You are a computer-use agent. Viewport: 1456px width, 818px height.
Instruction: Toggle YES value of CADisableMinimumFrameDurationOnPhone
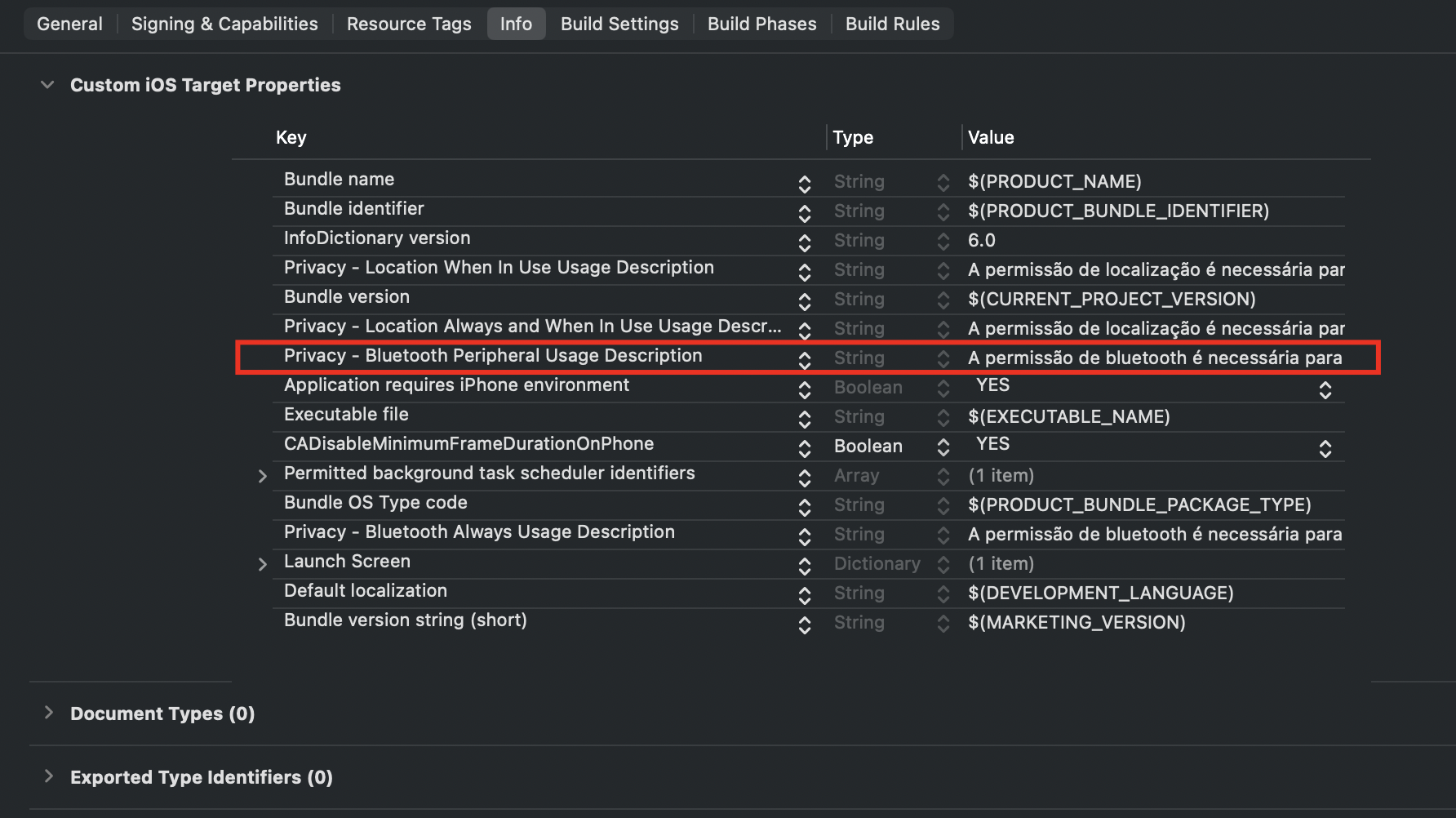[1325, 448]
